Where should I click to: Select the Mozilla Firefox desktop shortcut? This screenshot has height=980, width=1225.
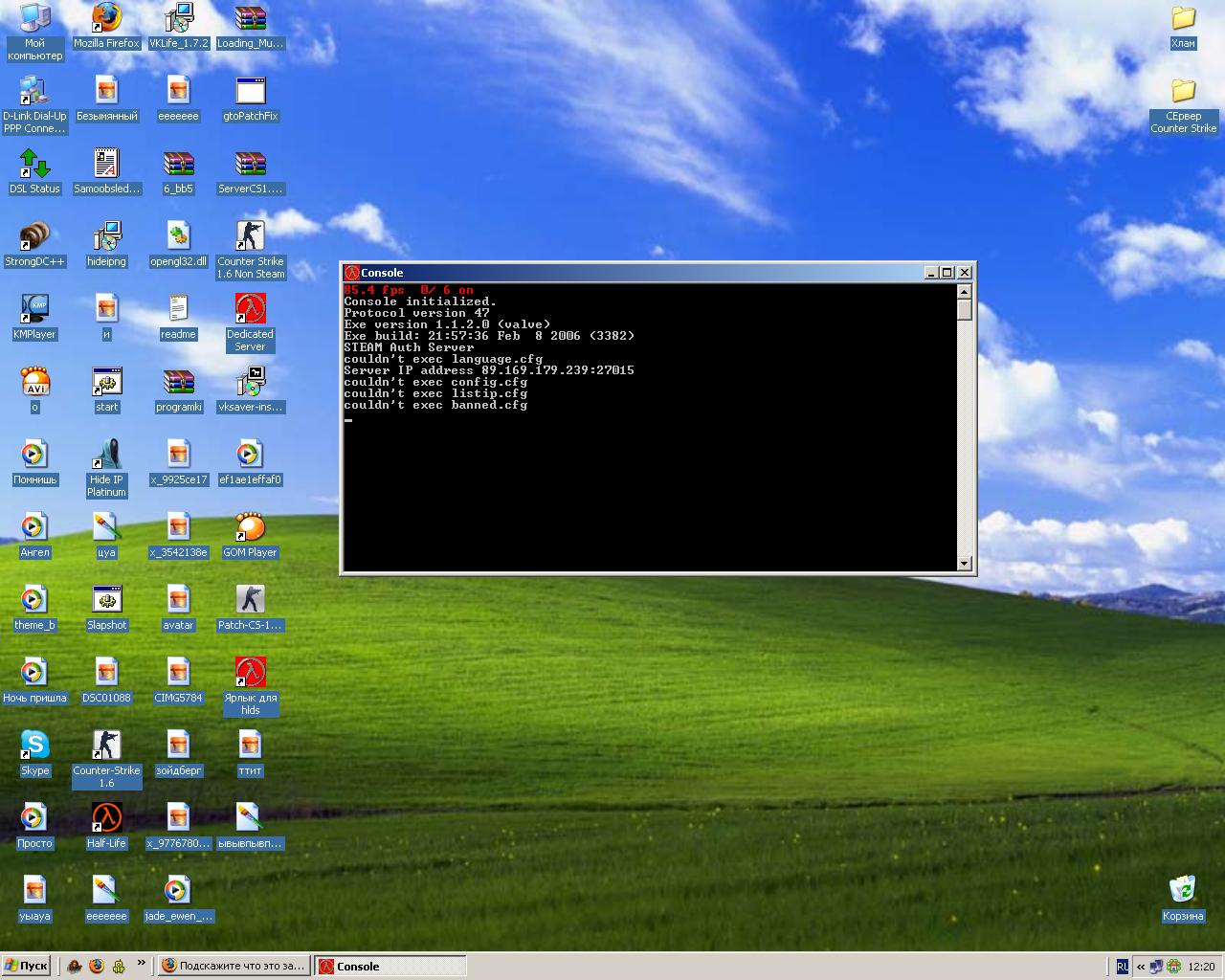coord(106,26)
